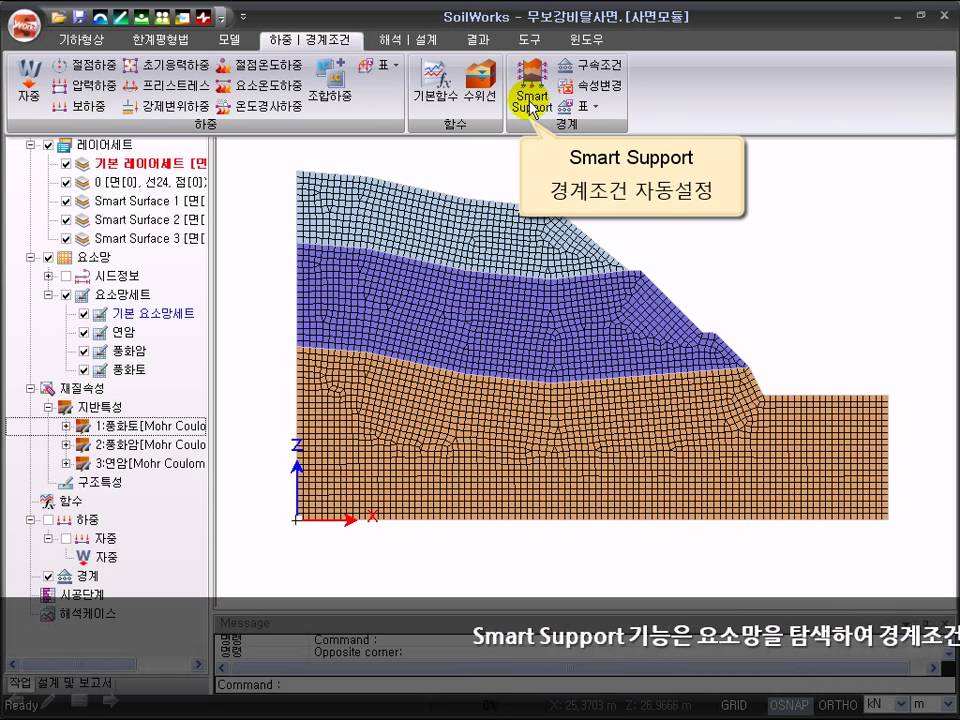Enable the 시드정보 seed info checkbox
The height and width of the screenshot is (720, 960).
tap(66, 277)
